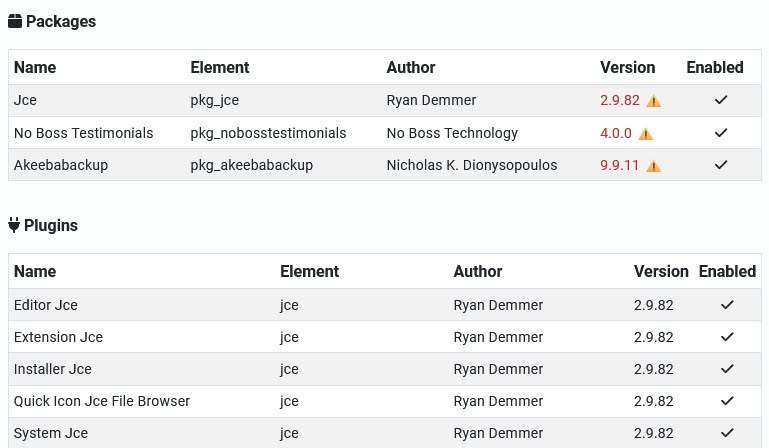Click warning icon beside Akeebabackup version 9.9.11

(x=654, y=165)
